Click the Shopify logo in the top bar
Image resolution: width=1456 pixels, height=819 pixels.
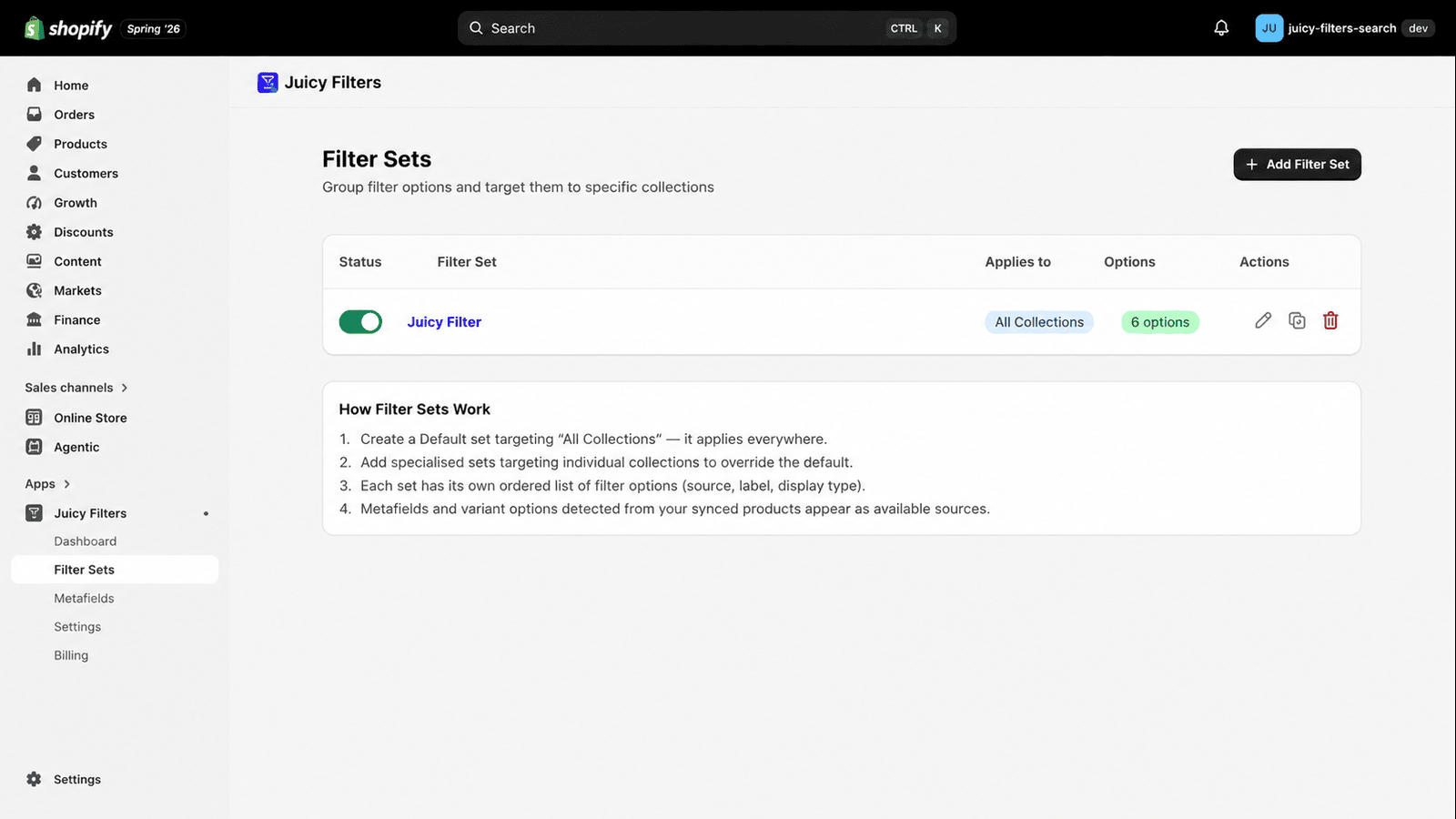[x=68, y=28]
